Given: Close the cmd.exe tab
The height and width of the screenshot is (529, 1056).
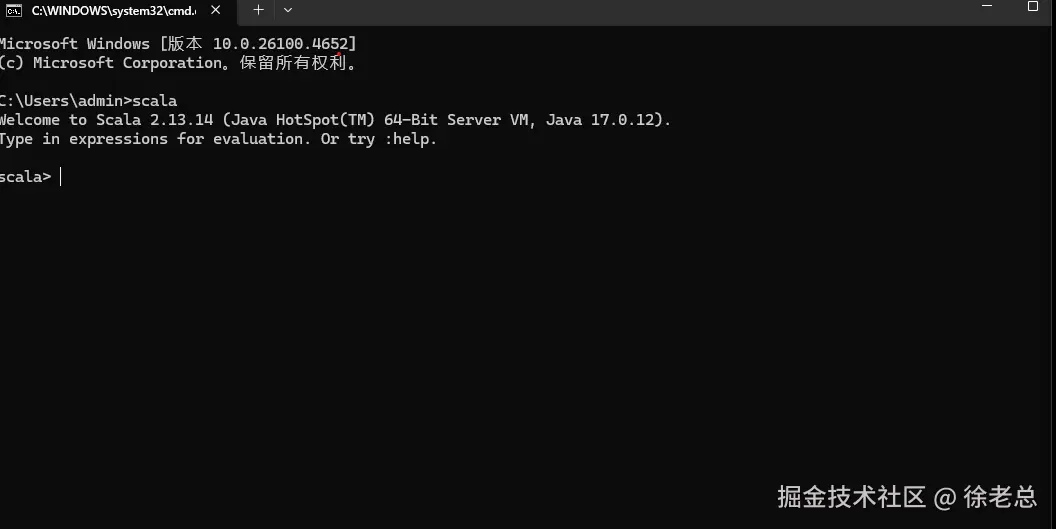Looking at the screenshot, I should click(x=214, y=10).
